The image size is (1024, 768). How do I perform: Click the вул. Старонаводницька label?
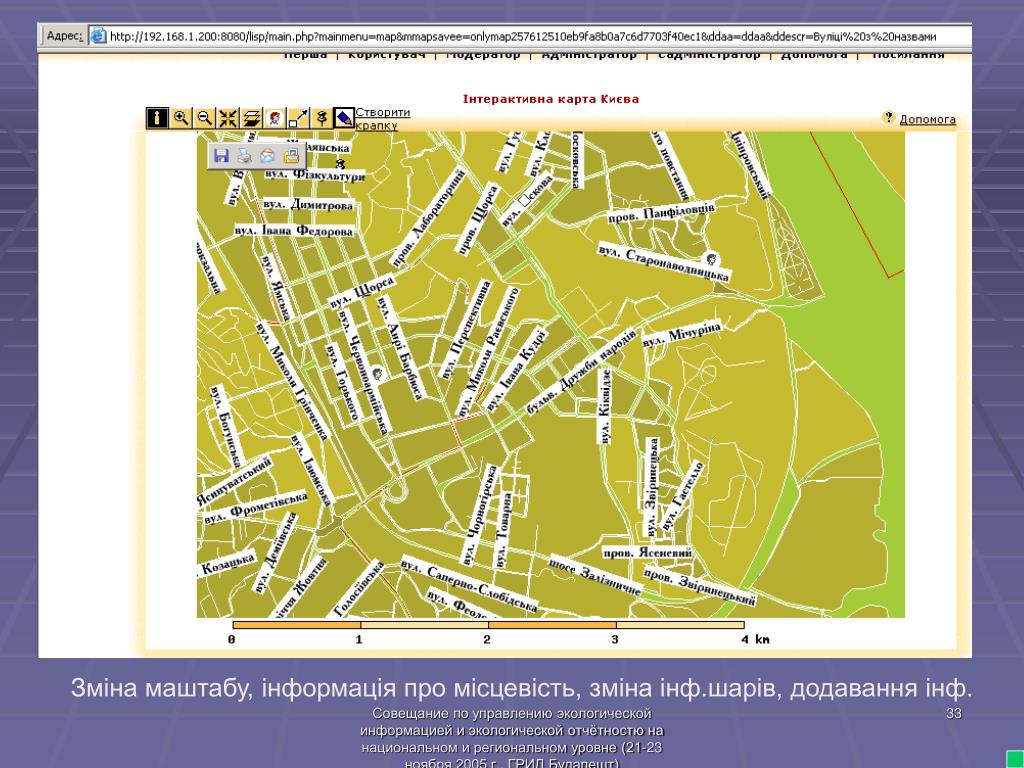(x=664, y=262)
